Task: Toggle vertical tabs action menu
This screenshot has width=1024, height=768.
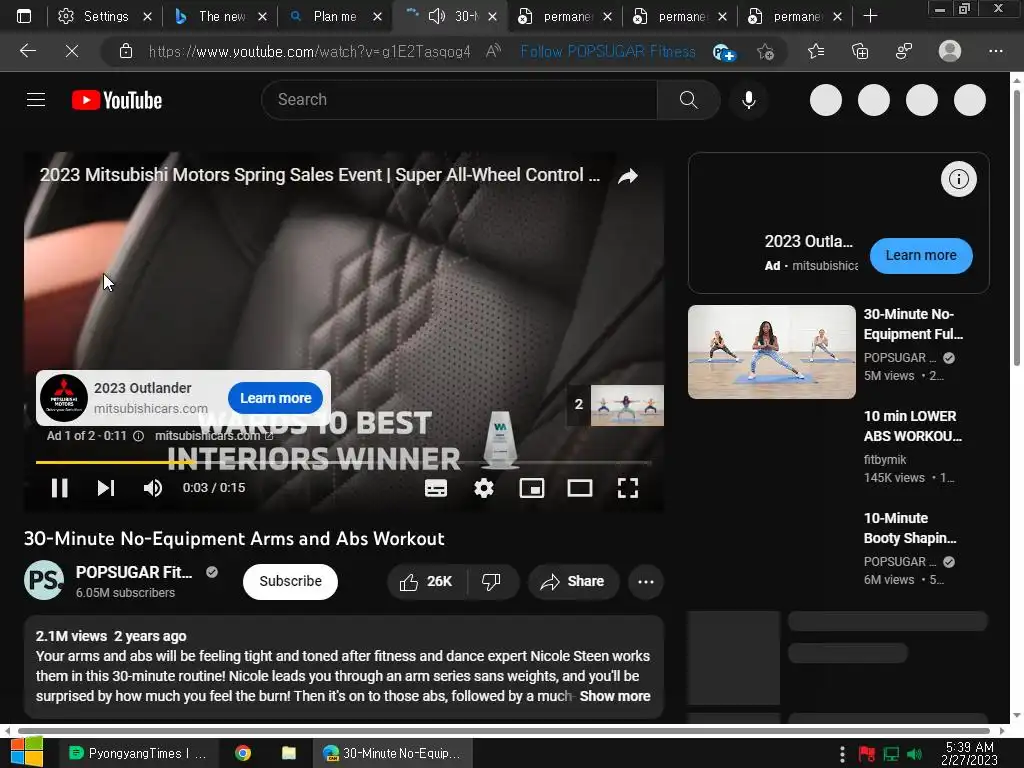Action: coord(24,16)
